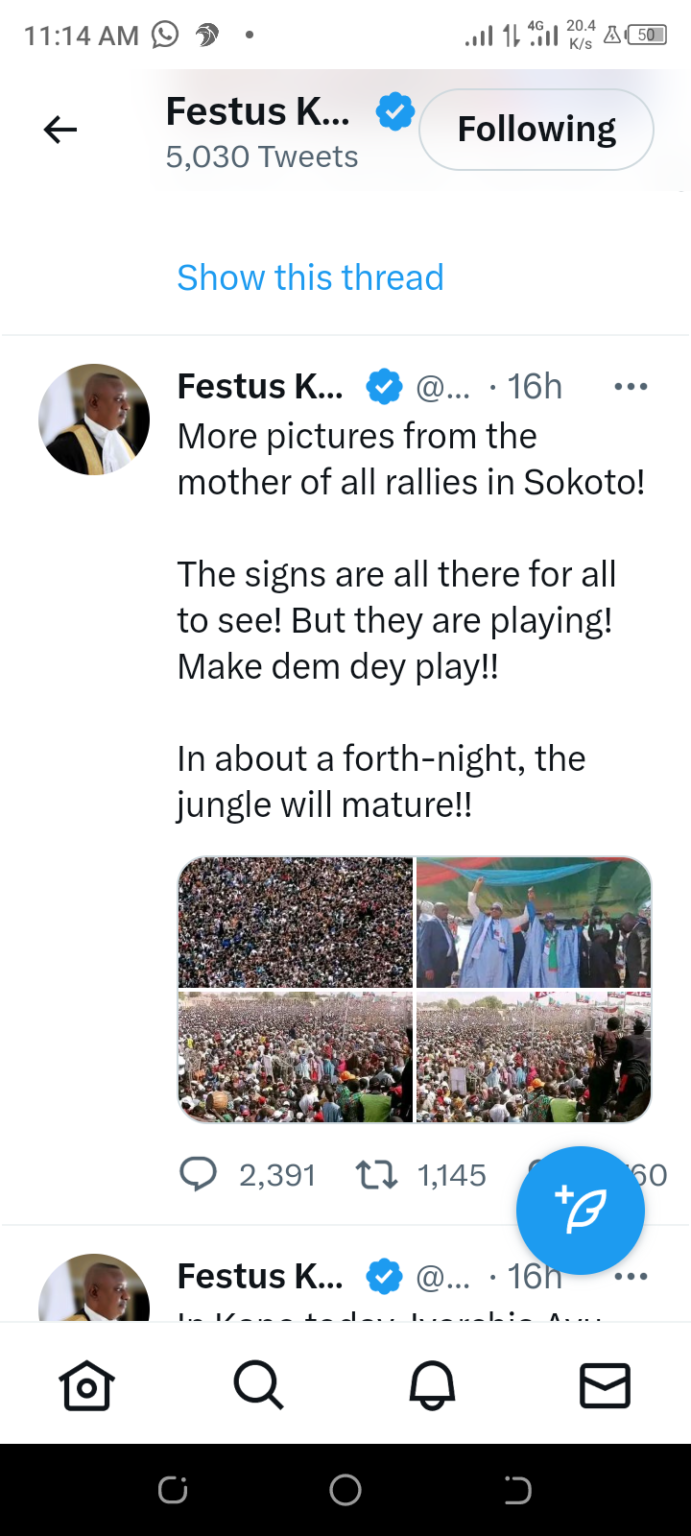Open Festus K... name on Sokoto tweet
Image resolution: width=691 pixels, height=1536 pixels.
[260, 386]
